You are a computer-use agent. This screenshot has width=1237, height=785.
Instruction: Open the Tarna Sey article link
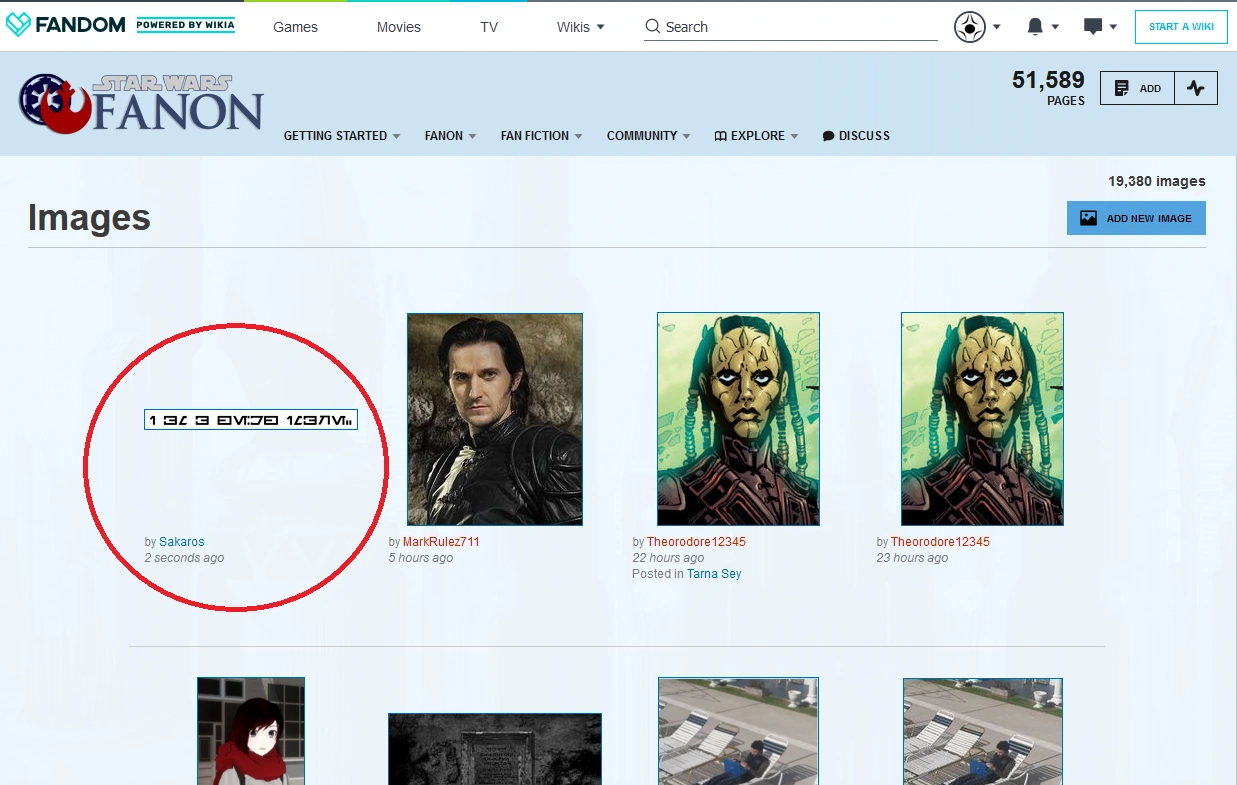714,574
